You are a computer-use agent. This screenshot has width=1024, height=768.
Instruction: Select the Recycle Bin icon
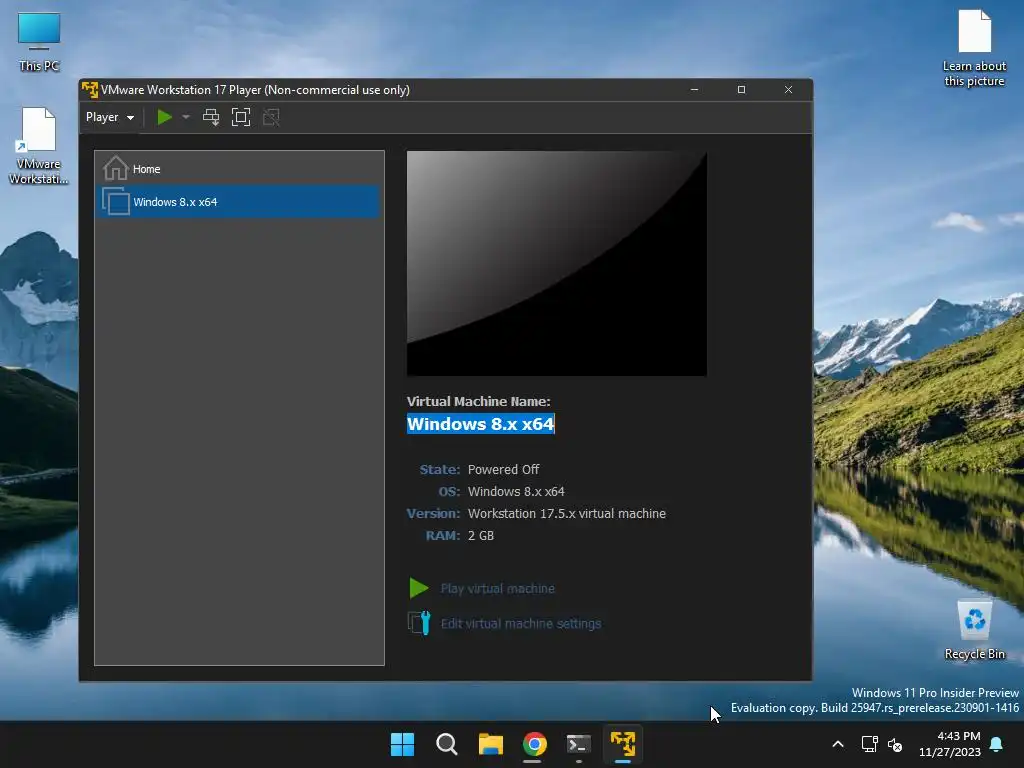click(974, 630)
